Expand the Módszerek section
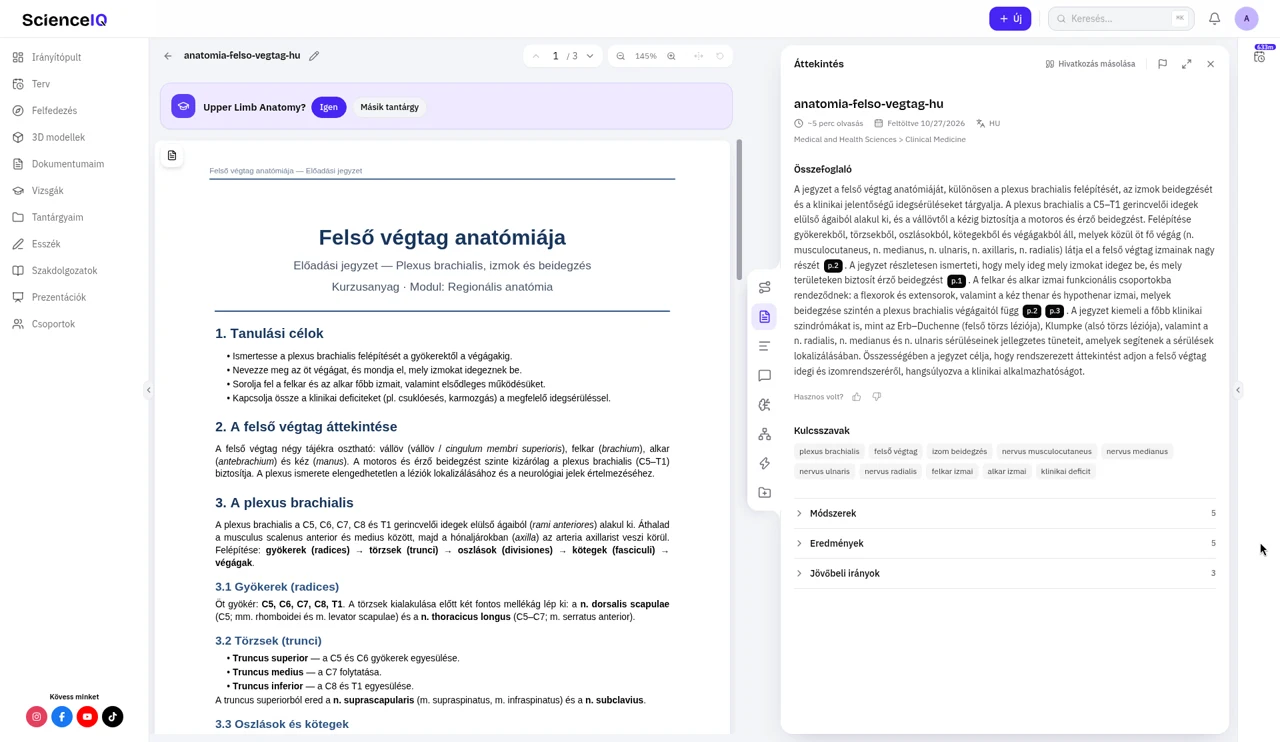Screen dimensions: 1280x742 coord(1005,513)
